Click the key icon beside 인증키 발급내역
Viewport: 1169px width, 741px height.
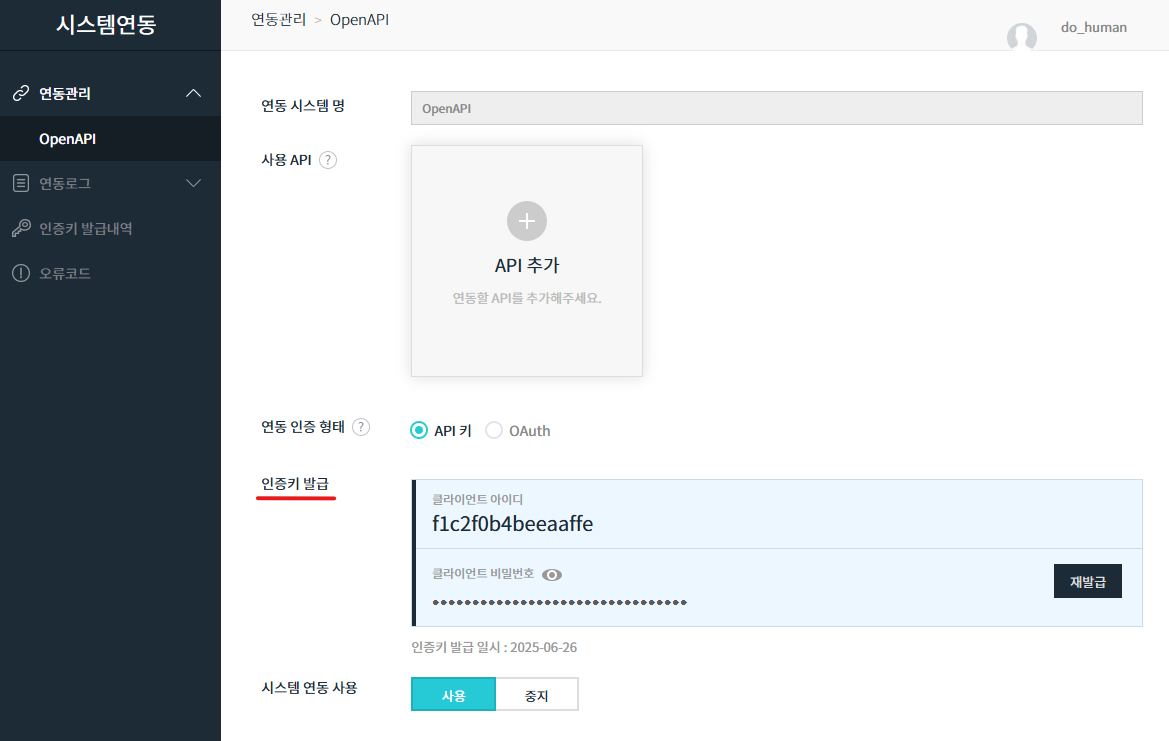[x=20, y=228]
